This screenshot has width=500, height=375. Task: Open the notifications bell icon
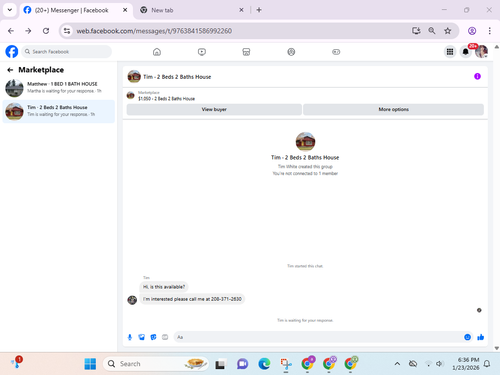coord(466,52)
